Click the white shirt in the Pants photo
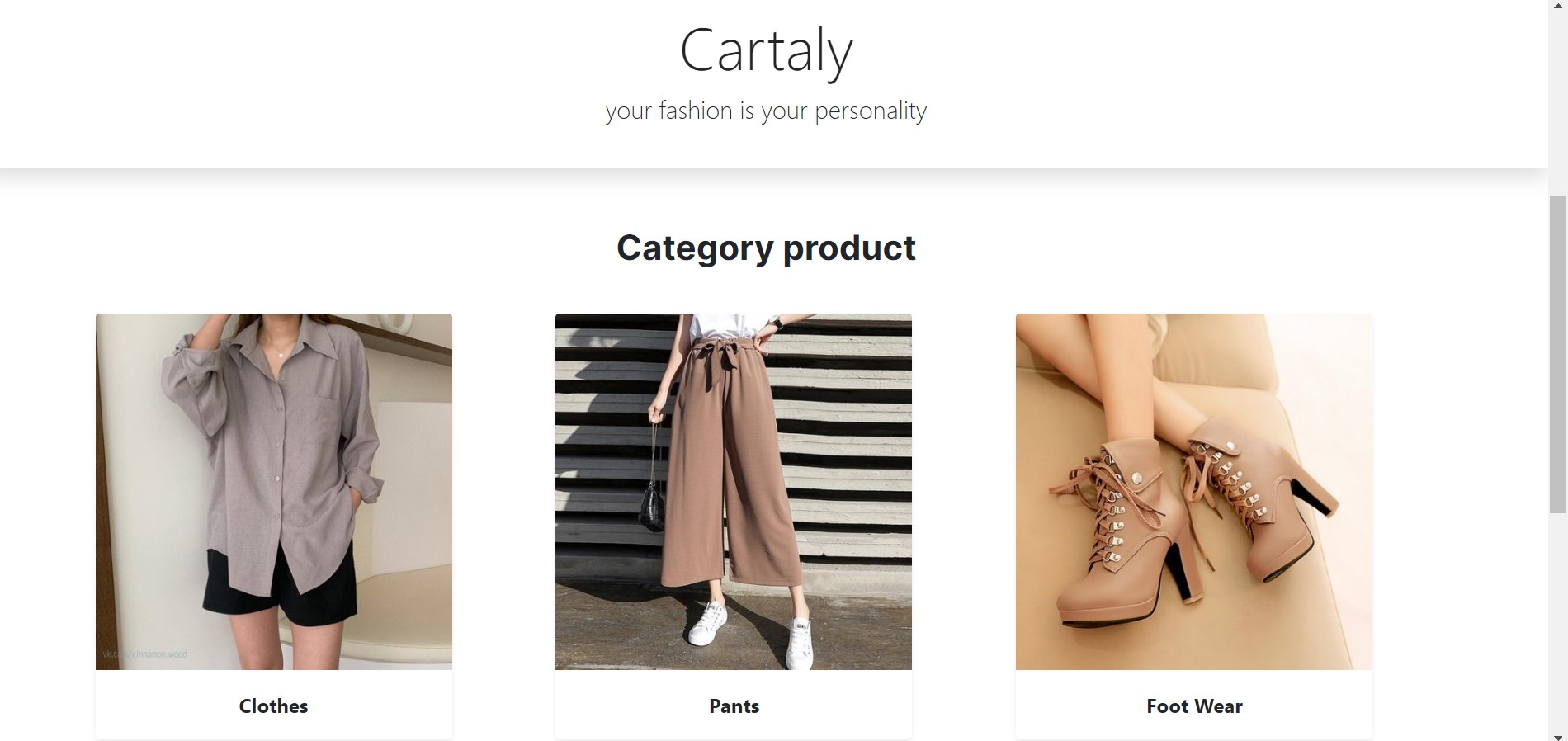Viewport: 1568px width, 741px height. point(731,325)
